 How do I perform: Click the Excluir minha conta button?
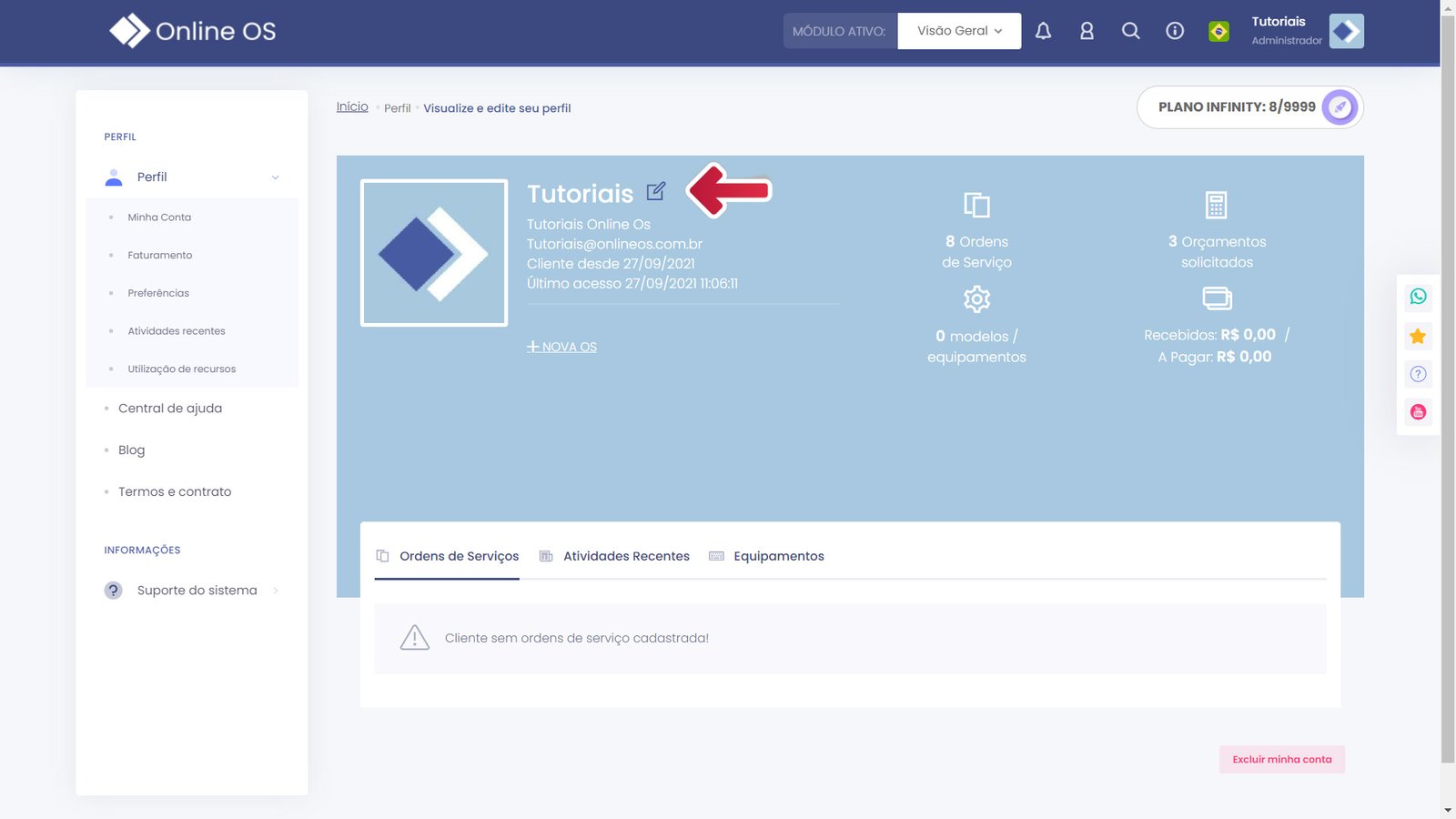1282,760
